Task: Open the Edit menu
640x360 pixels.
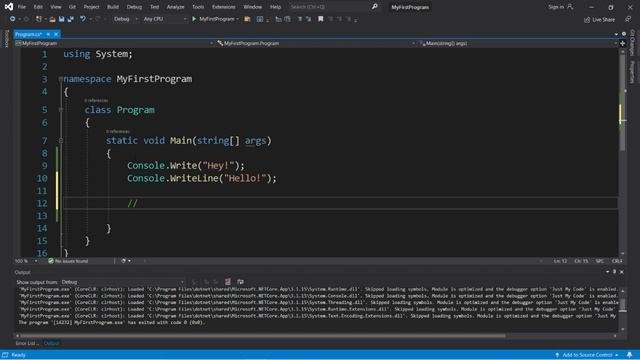Action: pos(38,7)
